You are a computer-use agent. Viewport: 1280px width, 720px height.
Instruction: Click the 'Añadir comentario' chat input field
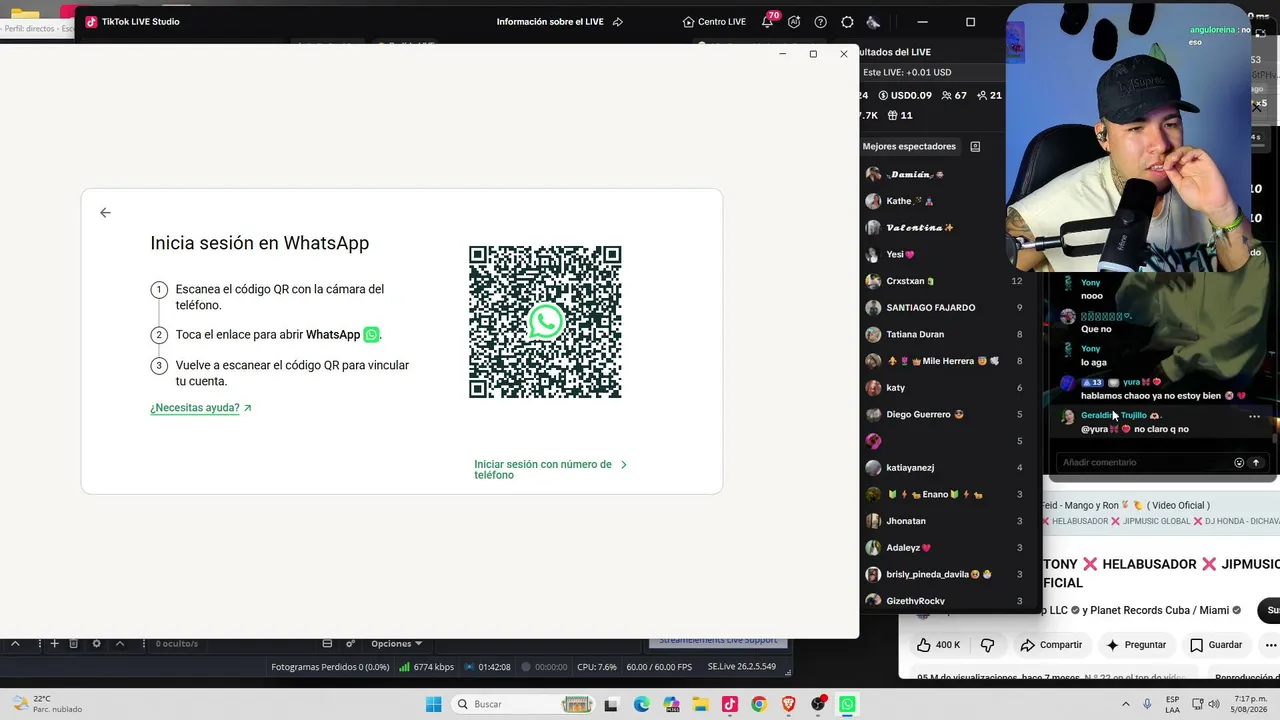tap(1145, 463)
